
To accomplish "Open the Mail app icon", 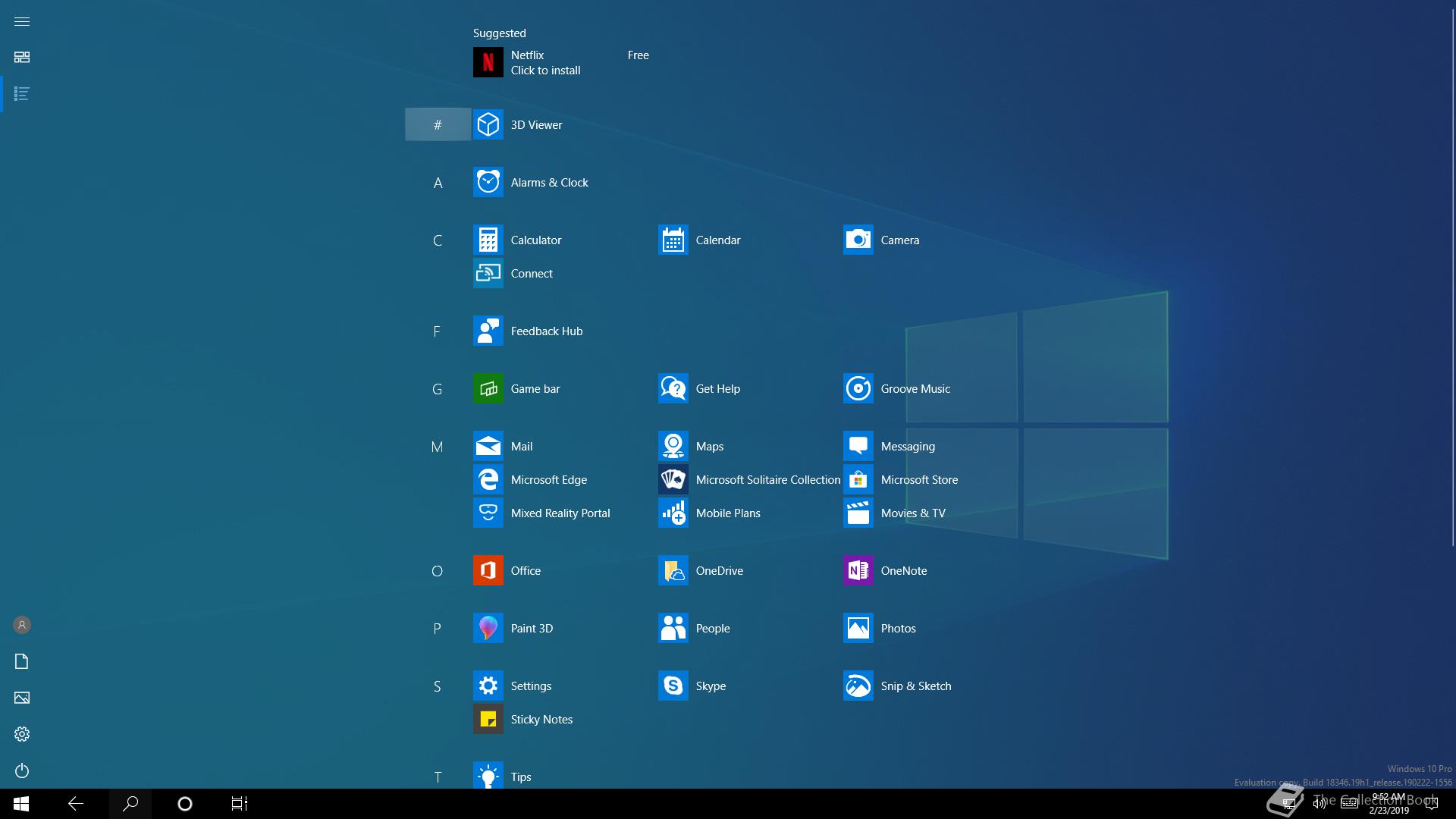I will coord(488,446).
